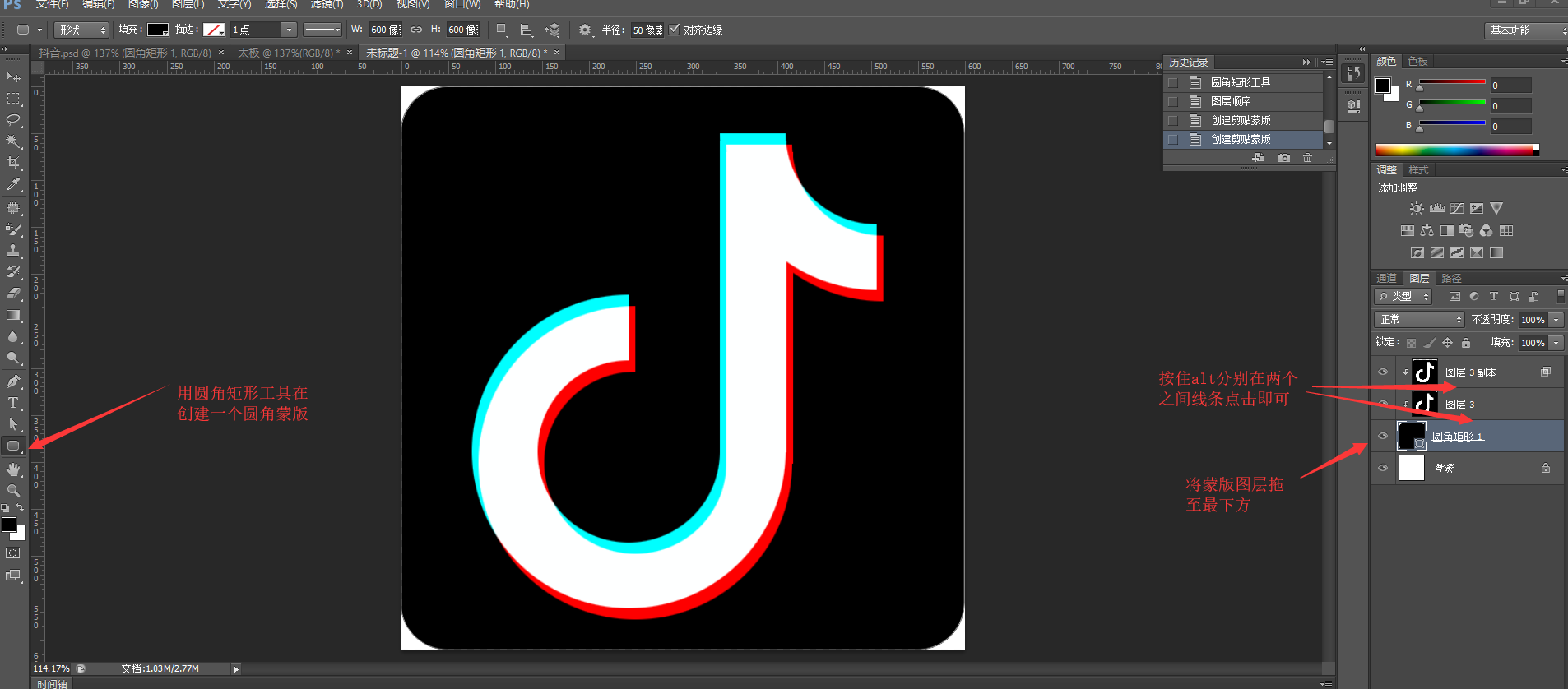
Task: Switch to 路径 panel tab
Action: coord(1452,279)
